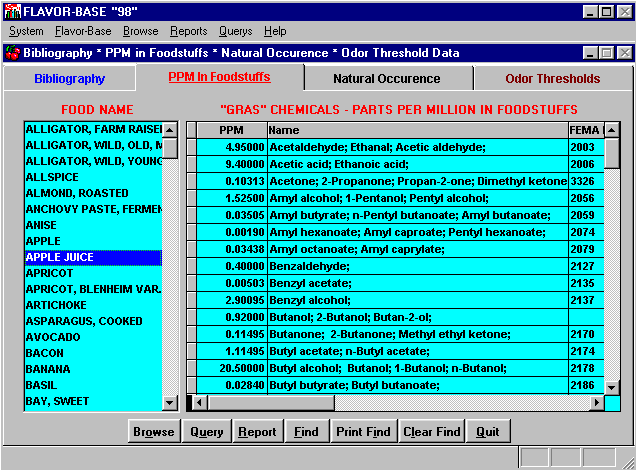The image size is (636, 470).
Task: Open the System menu
Action: 26,31
